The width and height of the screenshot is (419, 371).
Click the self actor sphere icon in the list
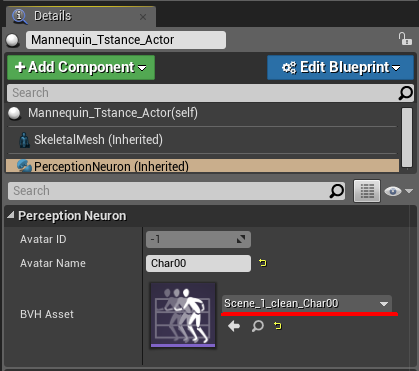(14, 113)
